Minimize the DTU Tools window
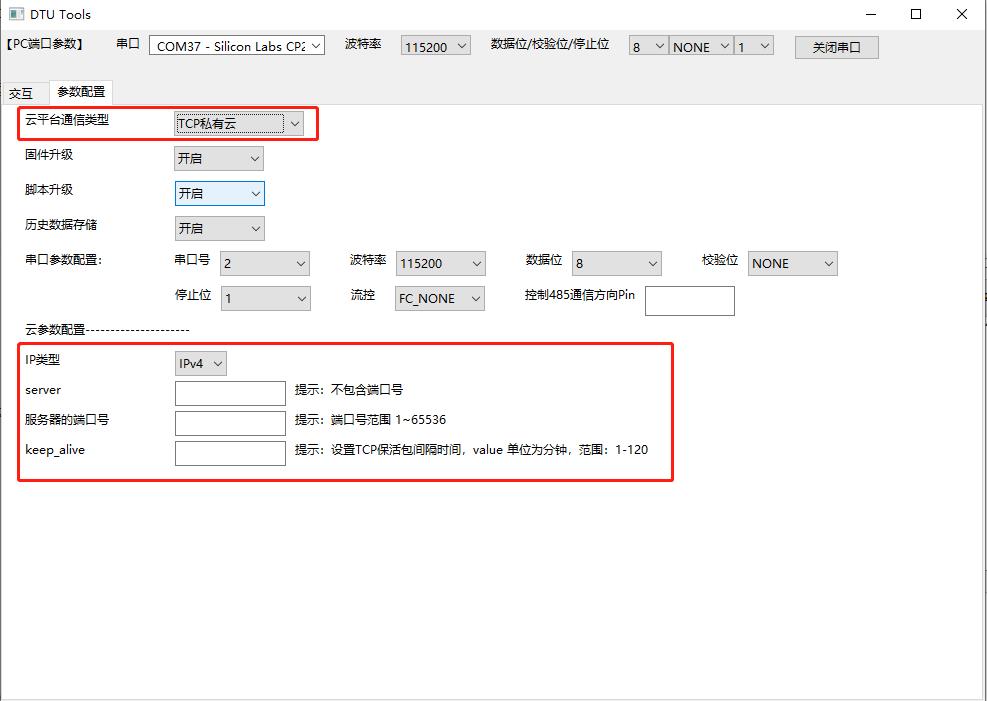Viewport: 987px width, 701px height. click(x=871, y=14)
